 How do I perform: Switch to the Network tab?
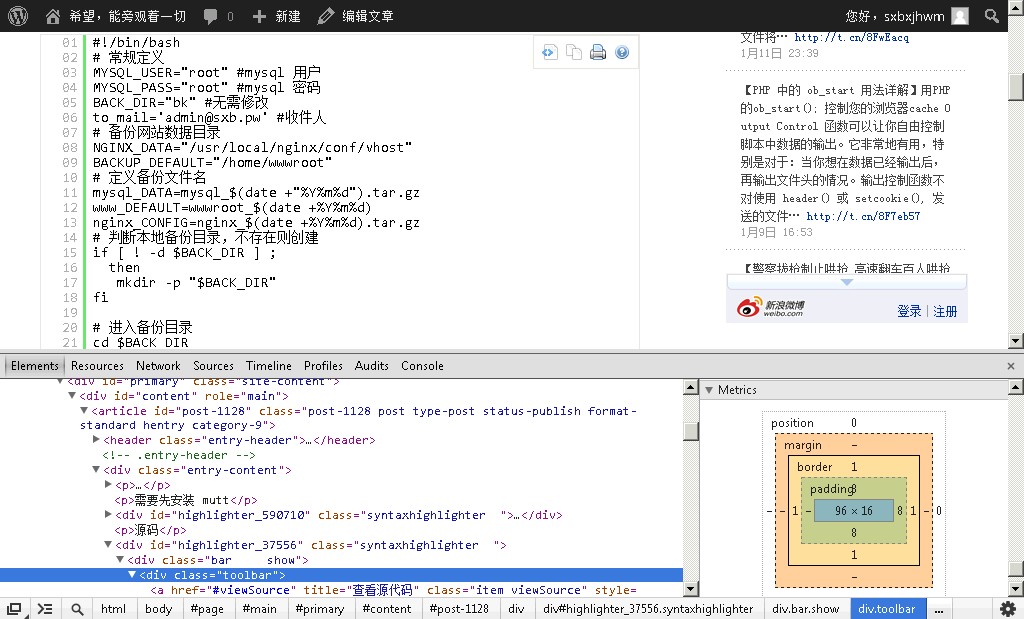pos(158,366)
